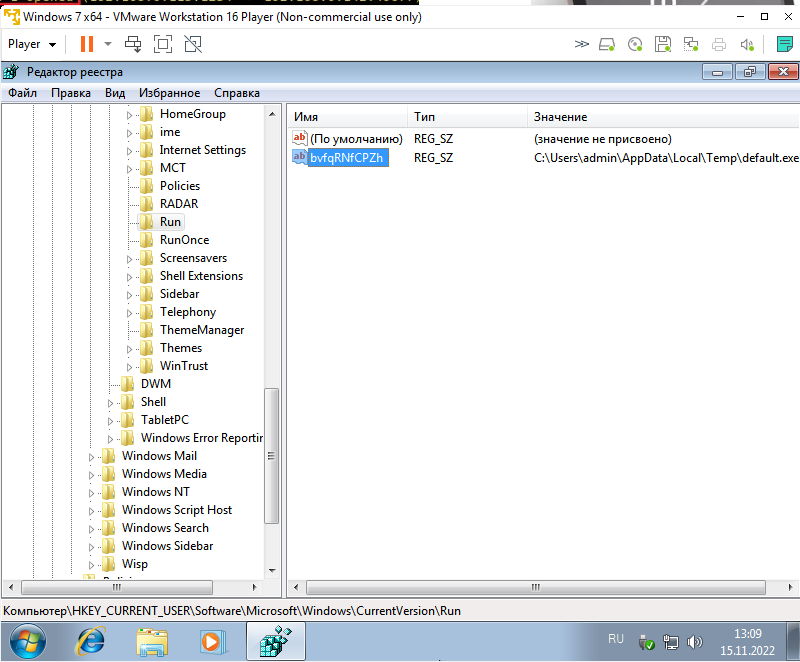Image resolution: width=800 pixels, height=662 pixels.
Task: Click tree pane scroll up arrow
Action: pos(272,114)
